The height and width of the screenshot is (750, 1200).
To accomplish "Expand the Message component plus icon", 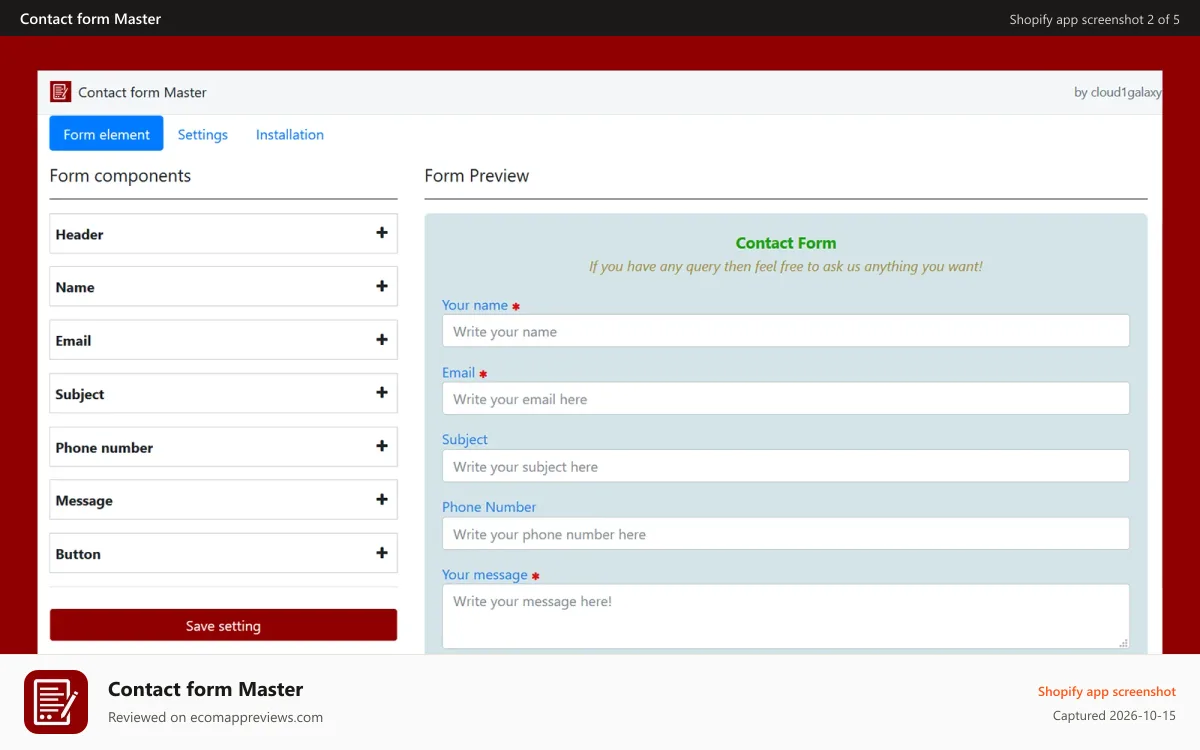I will point(381,500).
